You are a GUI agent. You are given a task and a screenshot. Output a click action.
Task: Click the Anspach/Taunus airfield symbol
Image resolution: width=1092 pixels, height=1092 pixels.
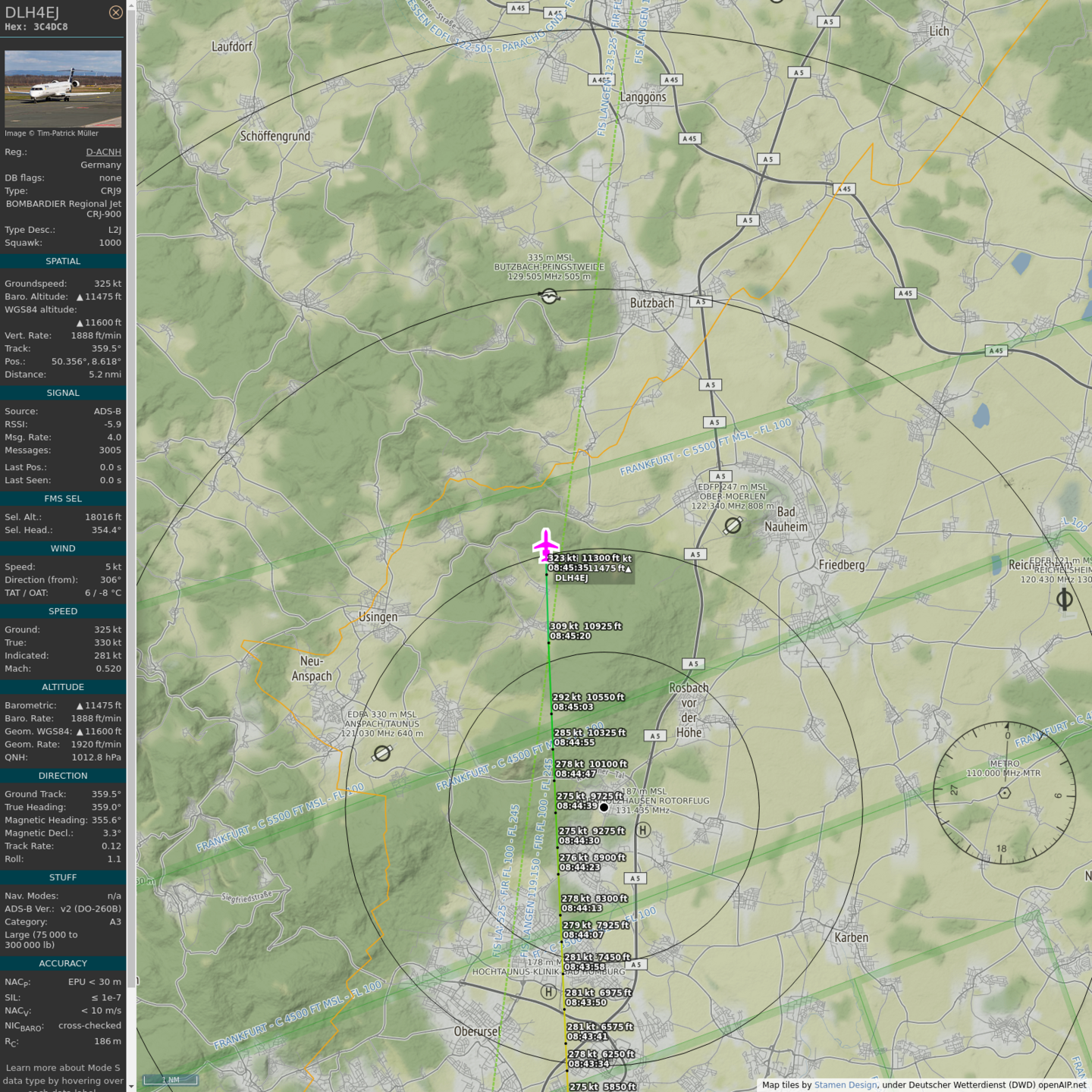(x=382, y=753)
